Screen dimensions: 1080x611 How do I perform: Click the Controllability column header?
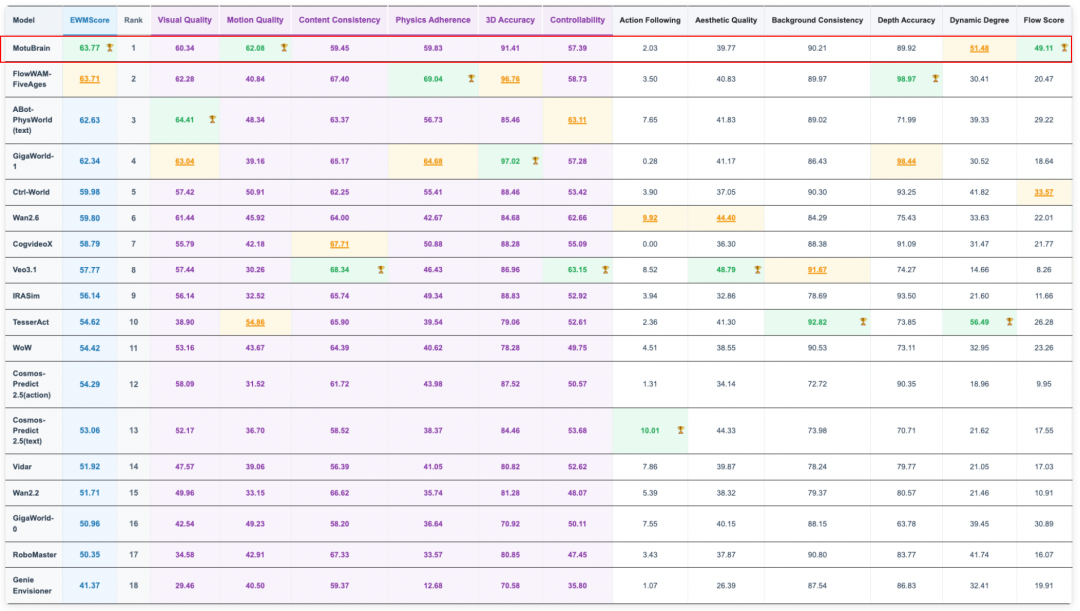tap(577, 20)
